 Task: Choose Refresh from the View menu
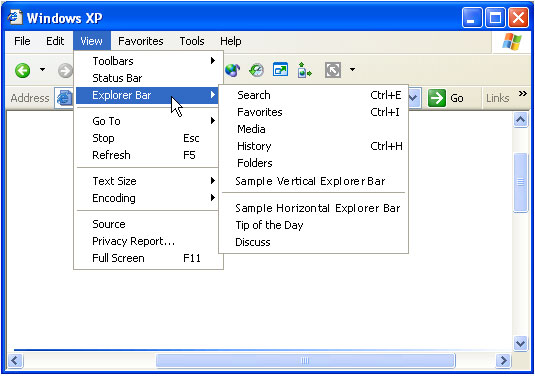[x=146, y=155]
